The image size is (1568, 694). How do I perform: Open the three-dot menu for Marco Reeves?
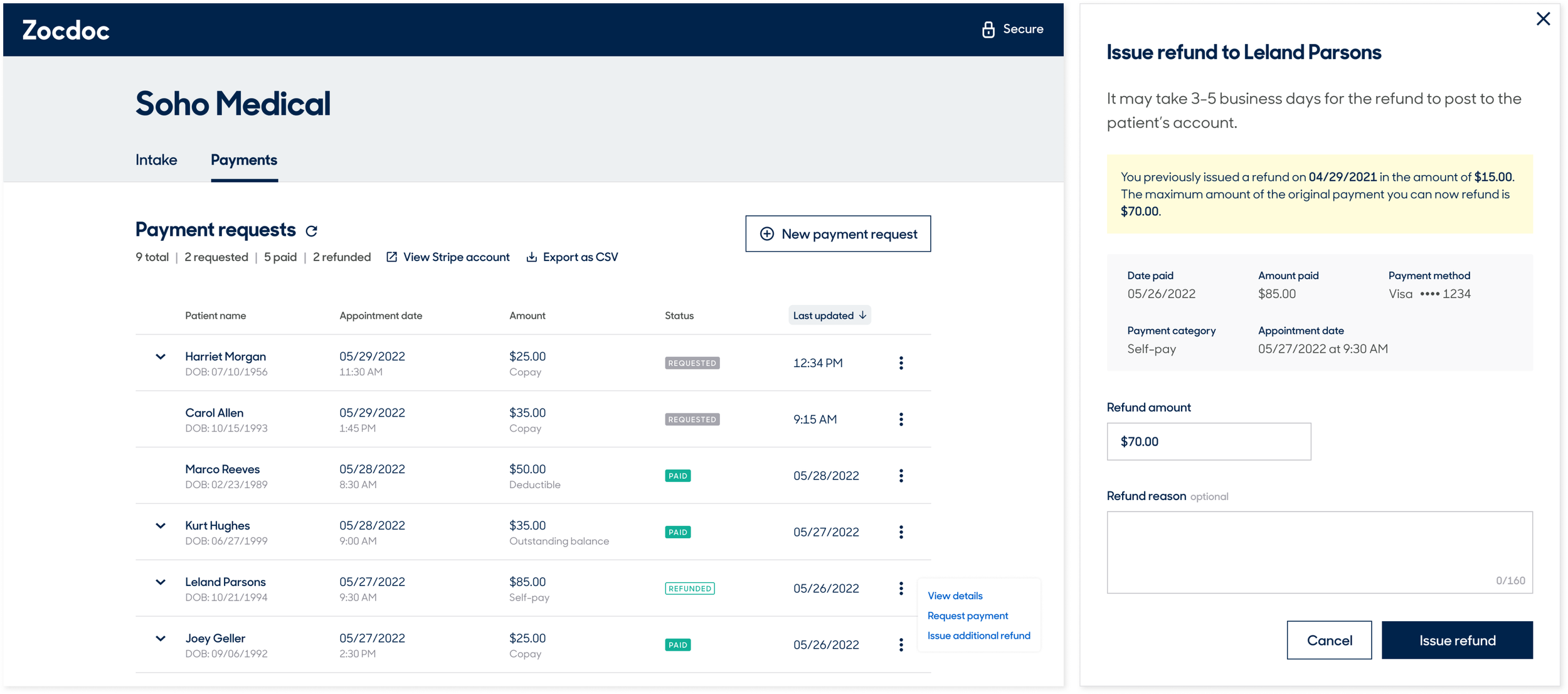pos(901,476)
